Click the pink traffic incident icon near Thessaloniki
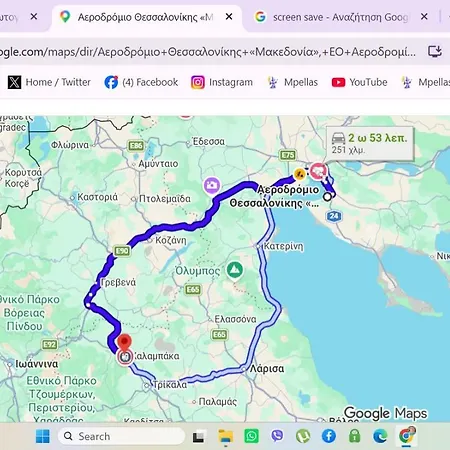The image size is (450, 450). [x=317, y=171]
